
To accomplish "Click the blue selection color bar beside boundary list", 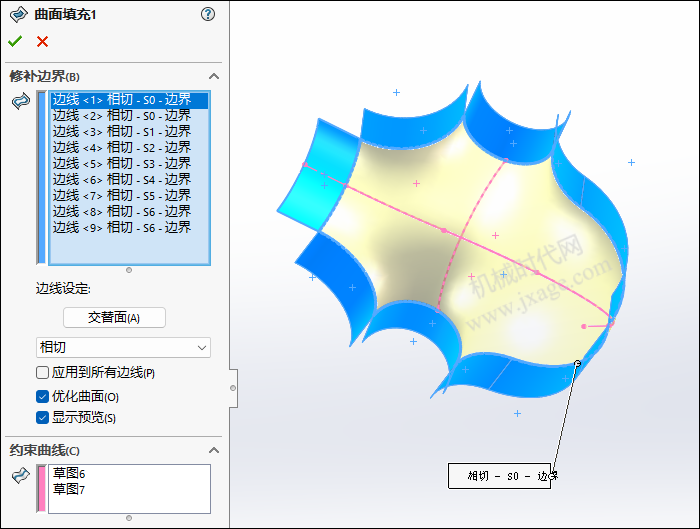I will tap(42, 178).
